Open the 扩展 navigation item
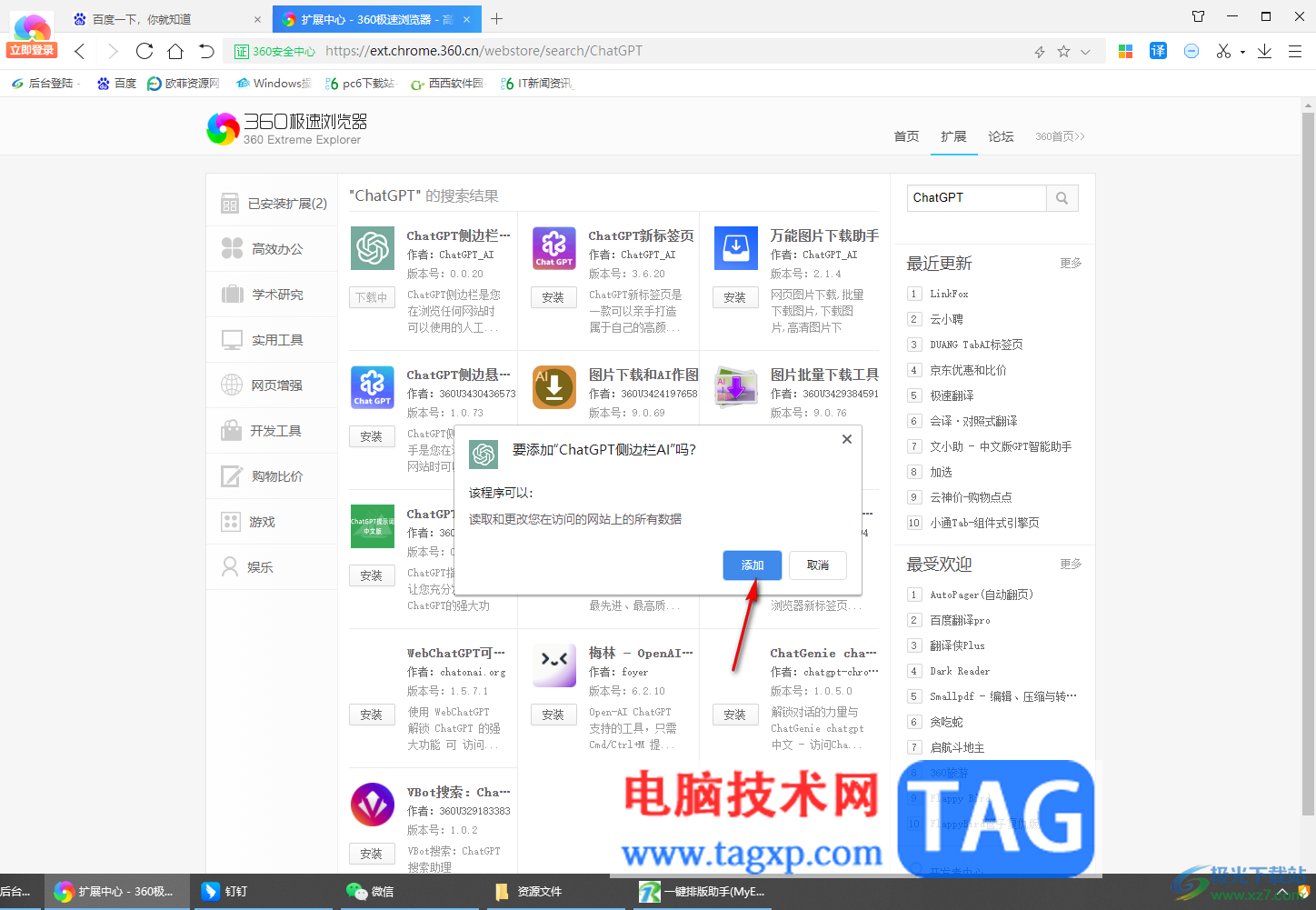The height and width of the screenshot is (910, 1316). [953, 136]
